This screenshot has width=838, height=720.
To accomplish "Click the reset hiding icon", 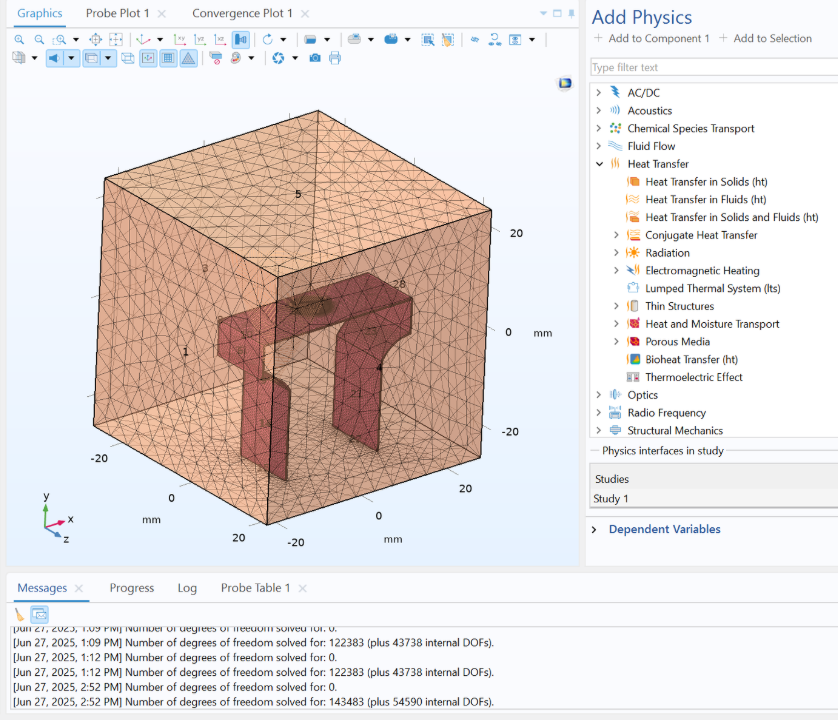I will click(495, 40).
